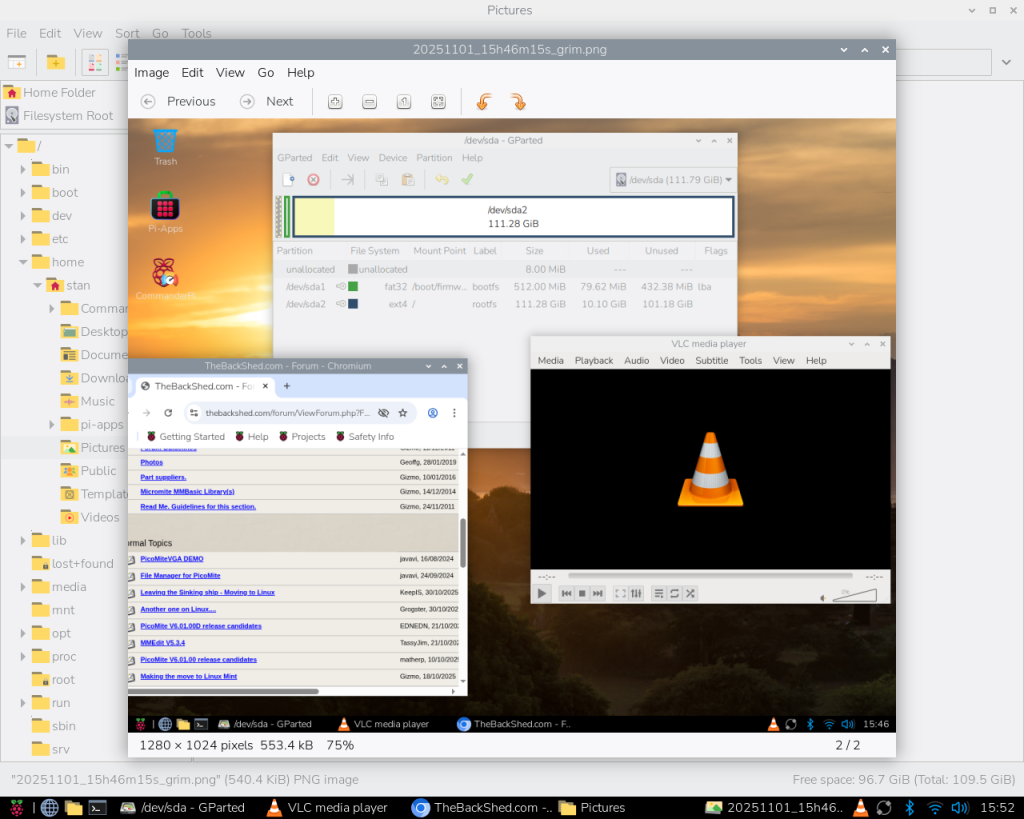Create a new folder from file manager toolbar
This screenshot has height=819, width=1024.
tap(56, 62)
